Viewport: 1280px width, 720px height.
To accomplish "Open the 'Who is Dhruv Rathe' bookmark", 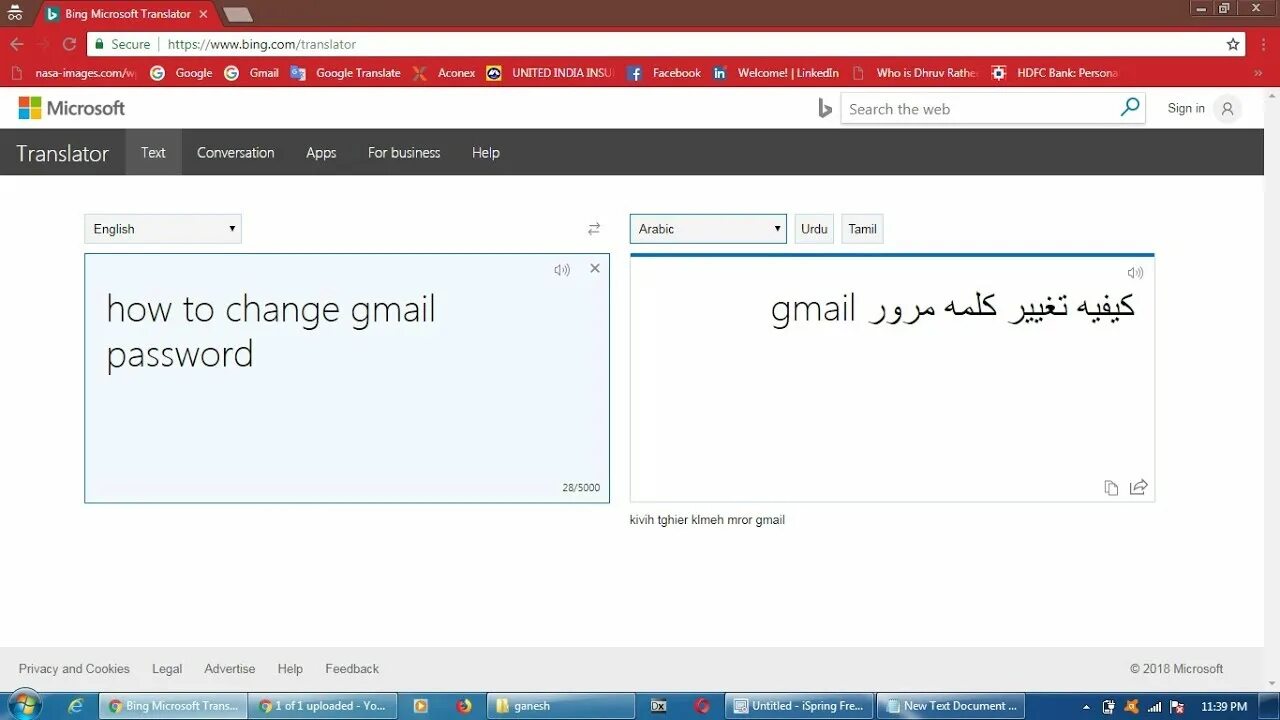I will 914,73.
